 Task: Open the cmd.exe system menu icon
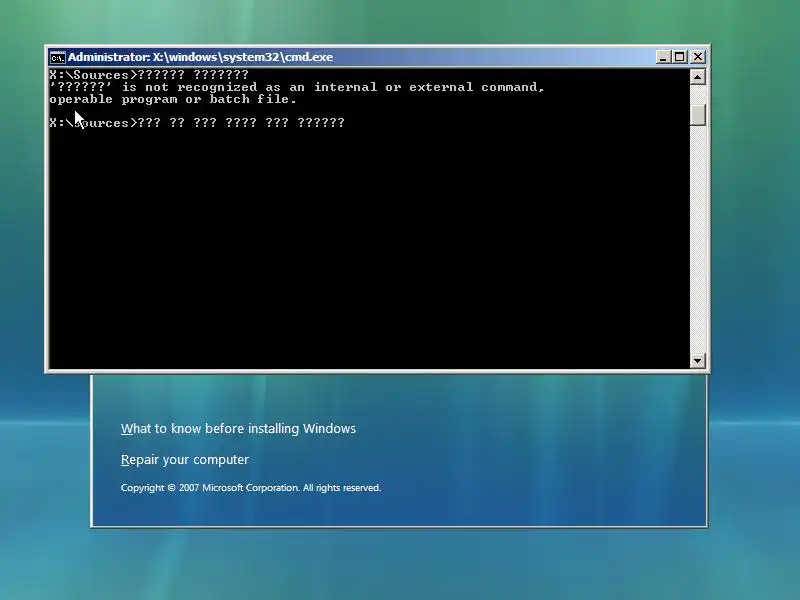58,57
